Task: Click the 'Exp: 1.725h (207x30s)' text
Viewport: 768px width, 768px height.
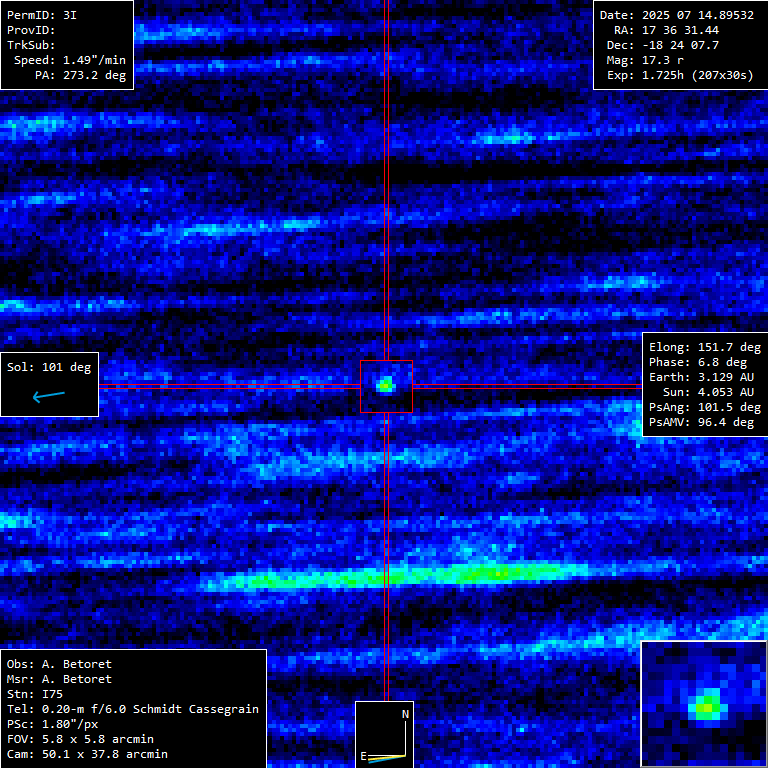Action: [680, 75]
